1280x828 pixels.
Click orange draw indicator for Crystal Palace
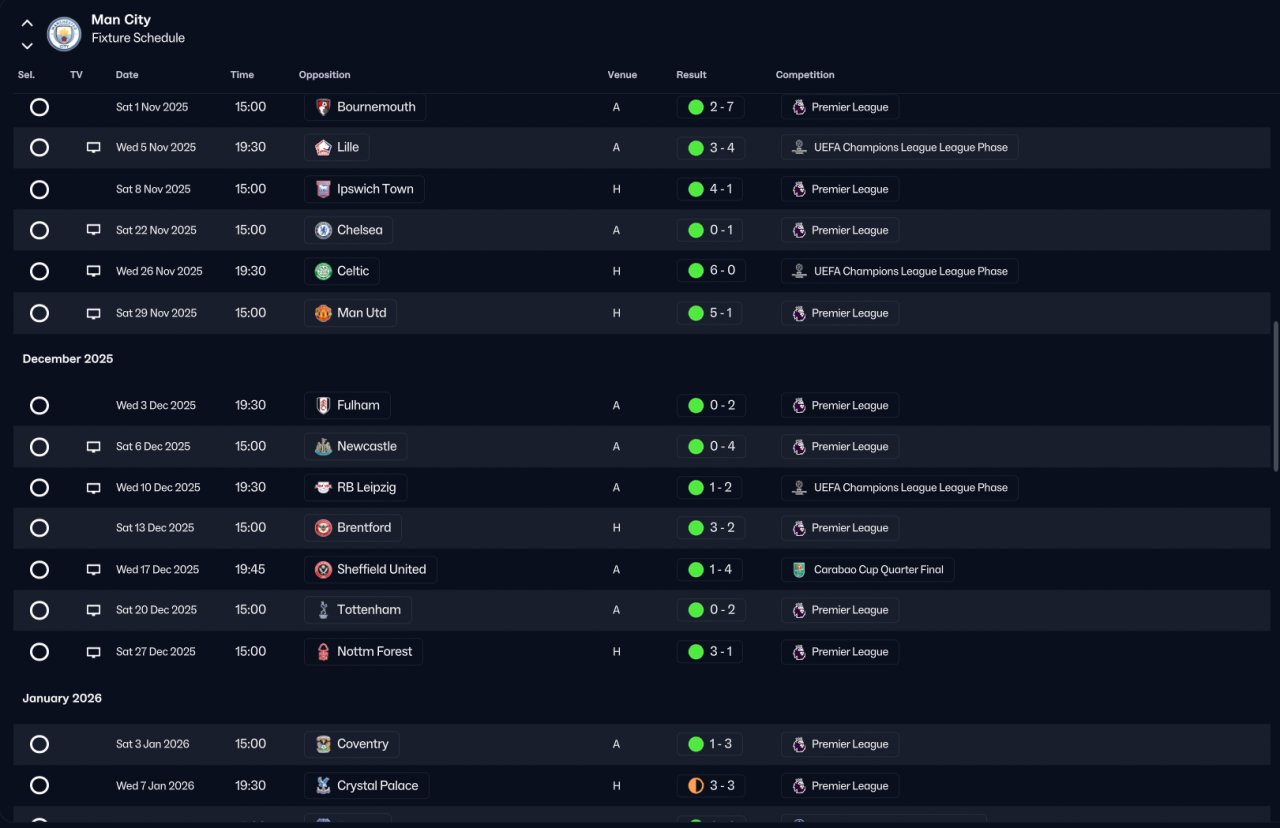696,786
